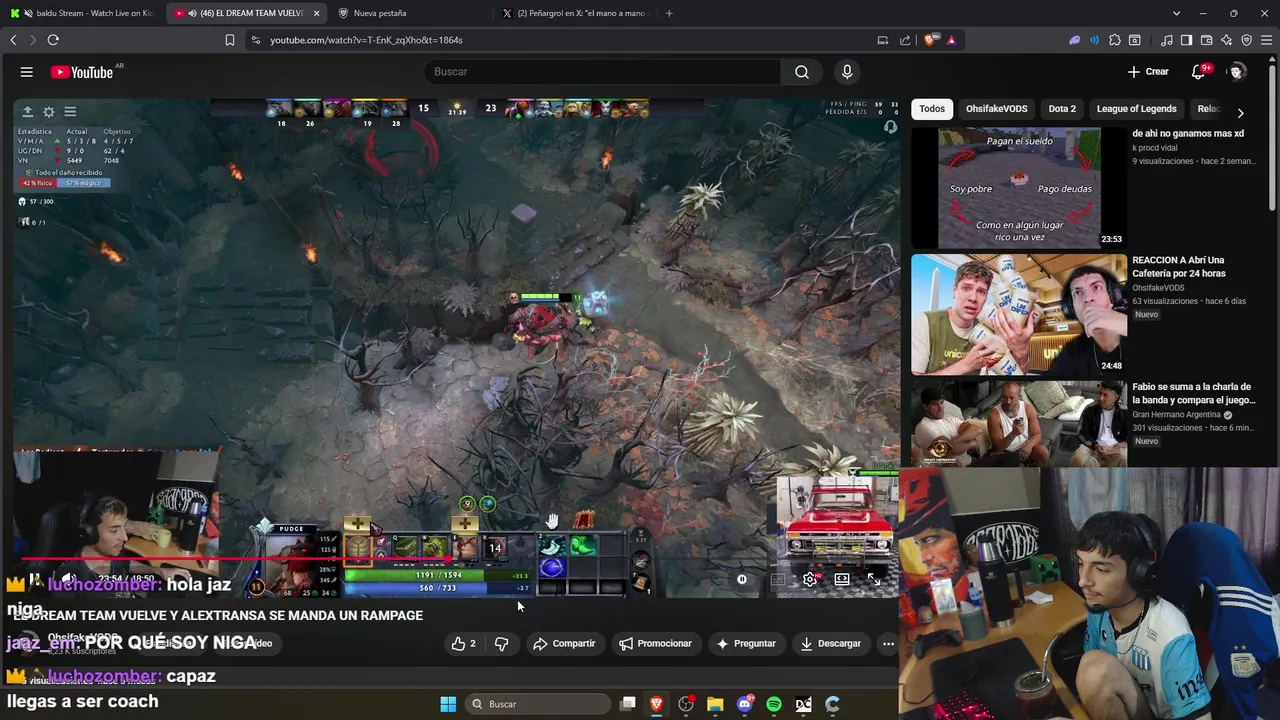1280x720 pixels.
Task: Open Brave Shields lion icon
Action: (931, 40)
